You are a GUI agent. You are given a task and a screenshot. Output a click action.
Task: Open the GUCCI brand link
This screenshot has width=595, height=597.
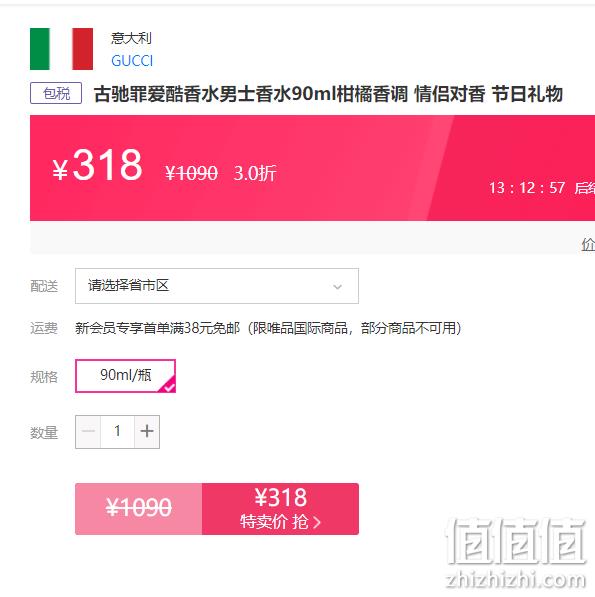132,61
